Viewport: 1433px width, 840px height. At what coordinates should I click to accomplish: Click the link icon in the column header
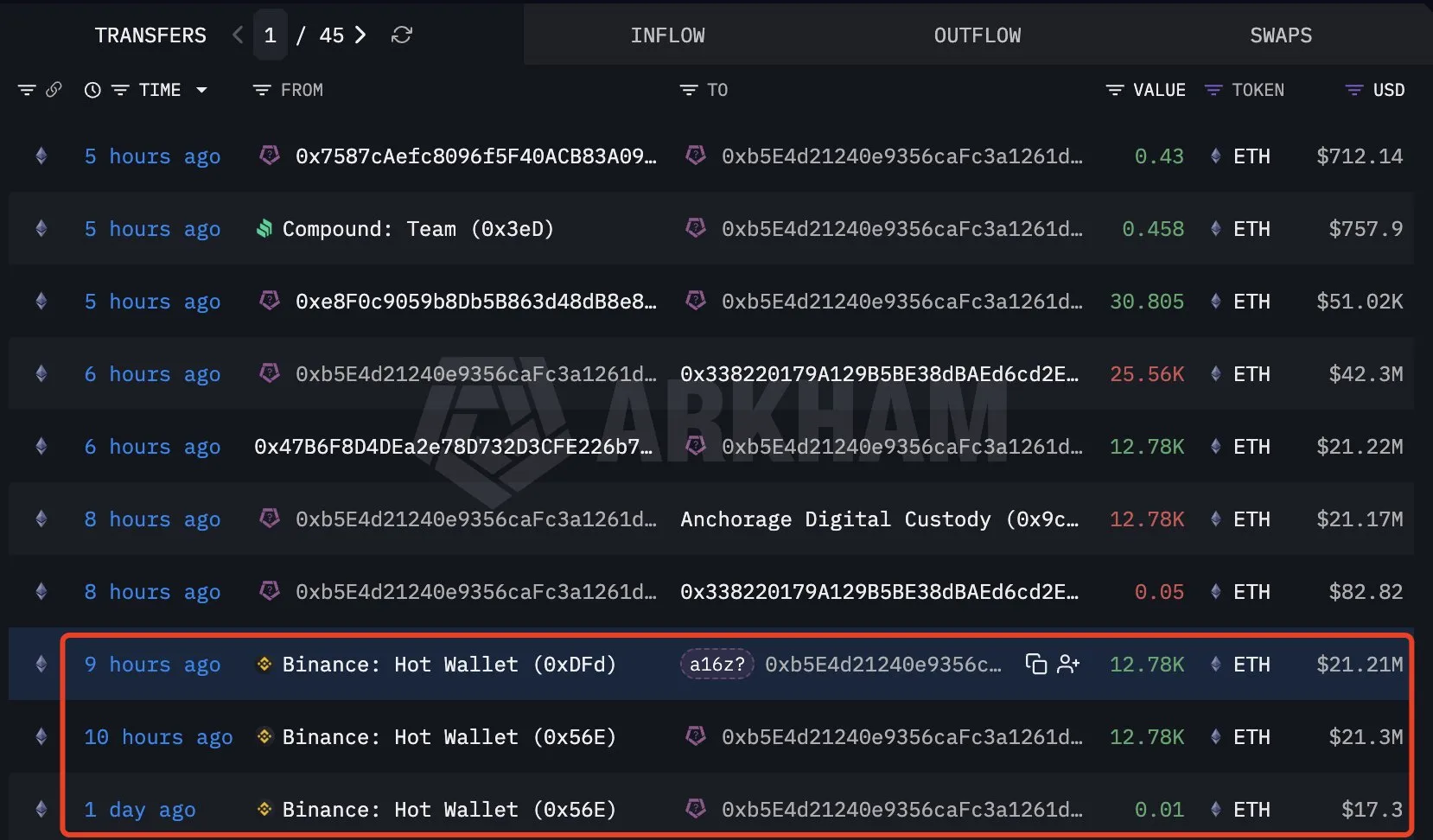click(x=54, y=90)
